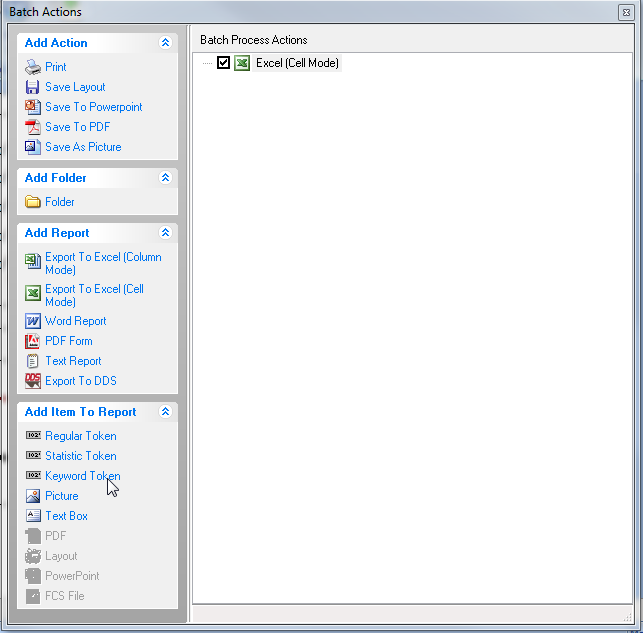The width and height of the screenshot is (643, 633).
Task: Click the Keyword Token icon
Action: pos(33,475)
